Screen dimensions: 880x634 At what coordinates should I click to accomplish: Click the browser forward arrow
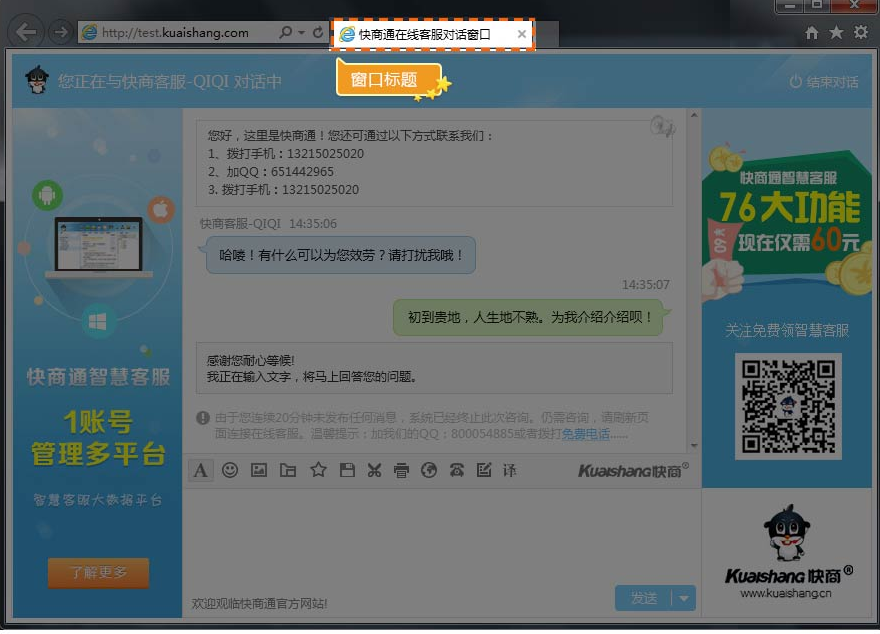pyautogui.click(x=61, y=32)
